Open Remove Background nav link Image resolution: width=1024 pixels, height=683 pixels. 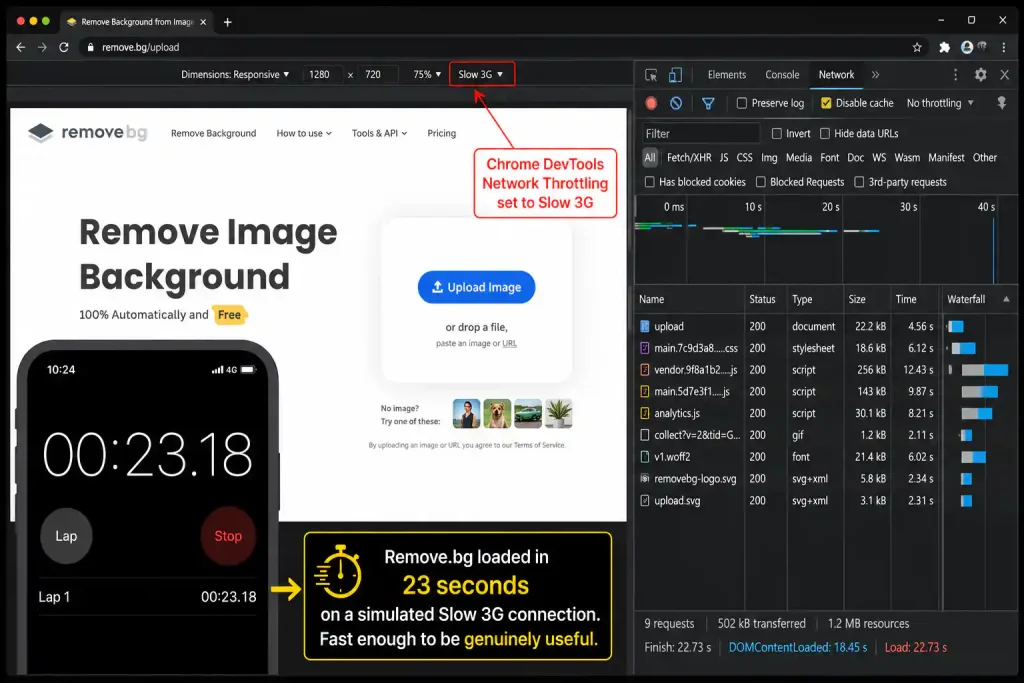[214, 133]
